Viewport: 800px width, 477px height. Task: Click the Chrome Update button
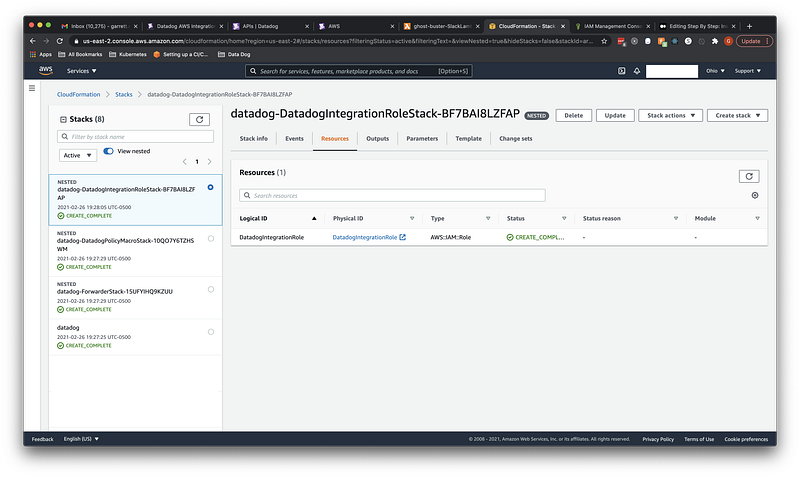pos(754,41)
